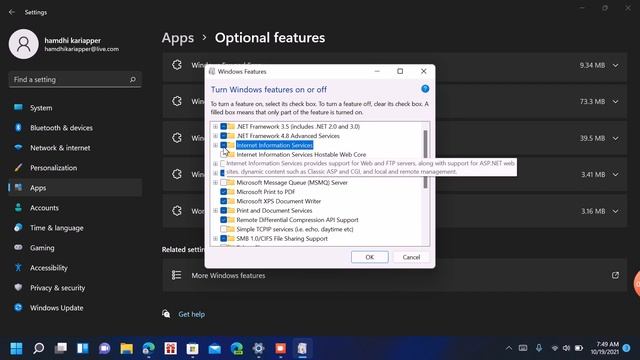
Task: Click the Find a setting search box
Action: [x=75, y=80]
